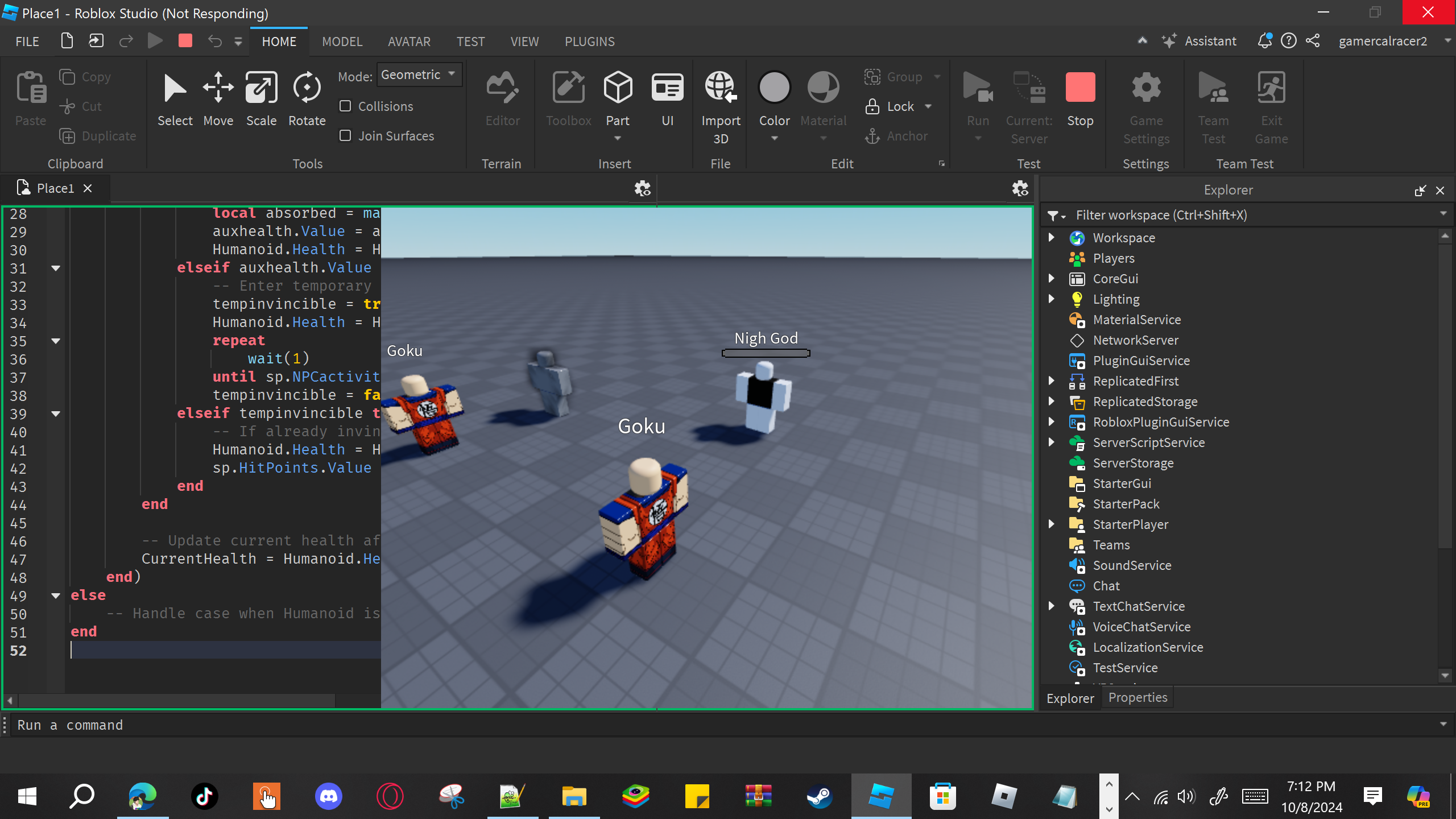Click the Run a command input bar

point(682,725)
